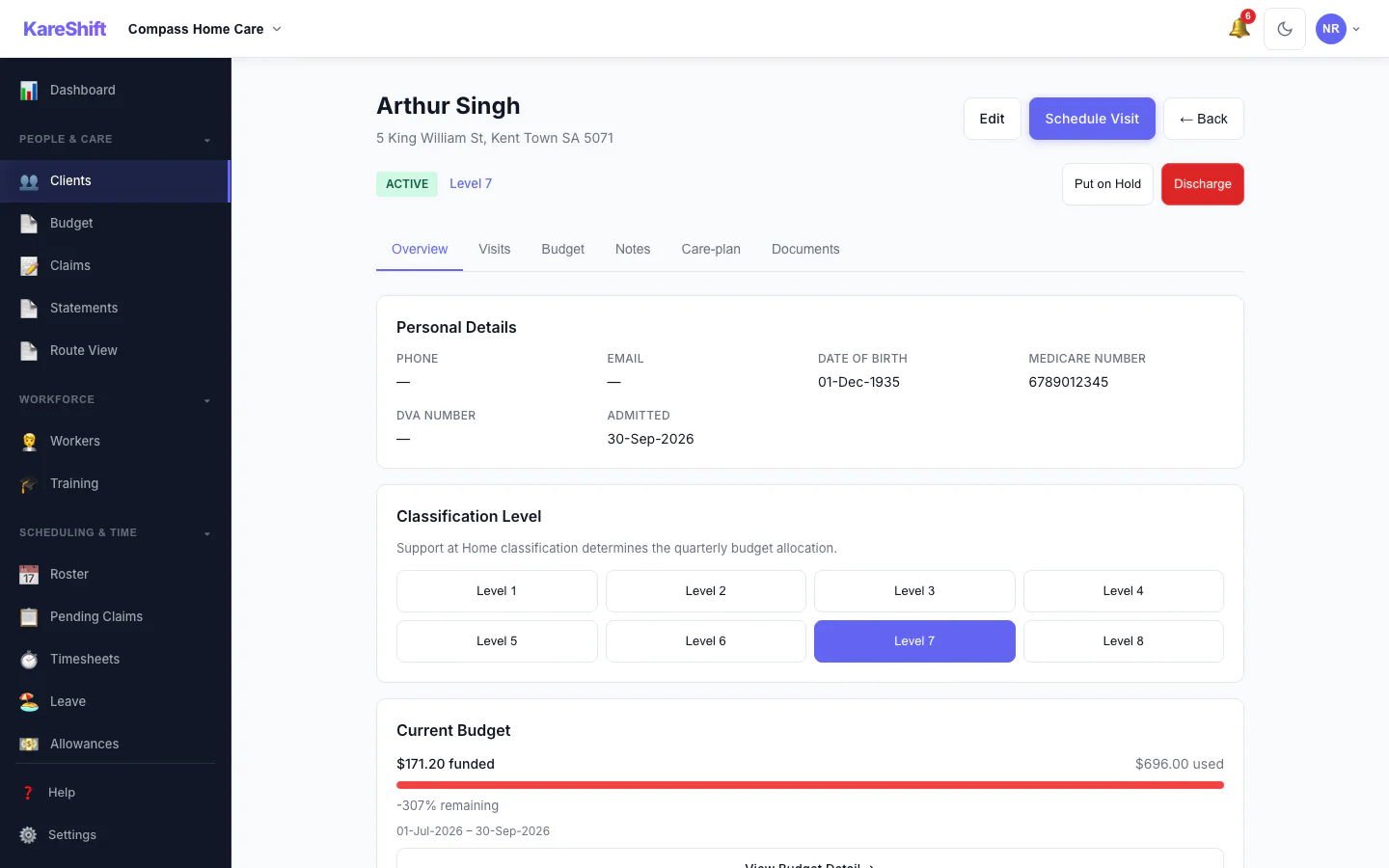
Task: Select classification Level 8
Action: (x=1124, y=641)
